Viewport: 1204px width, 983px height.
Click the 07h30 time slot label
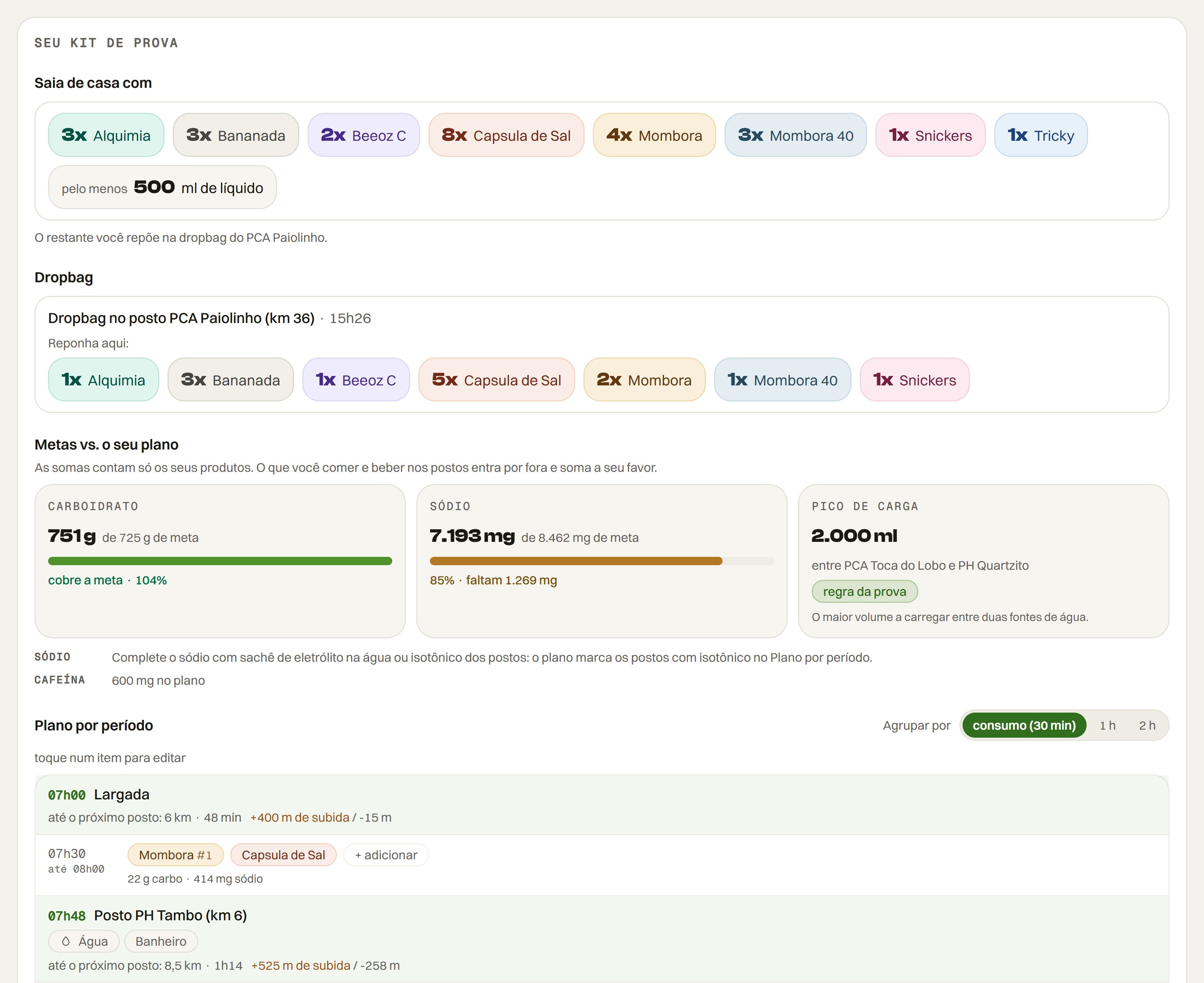(x=67, y=854)
